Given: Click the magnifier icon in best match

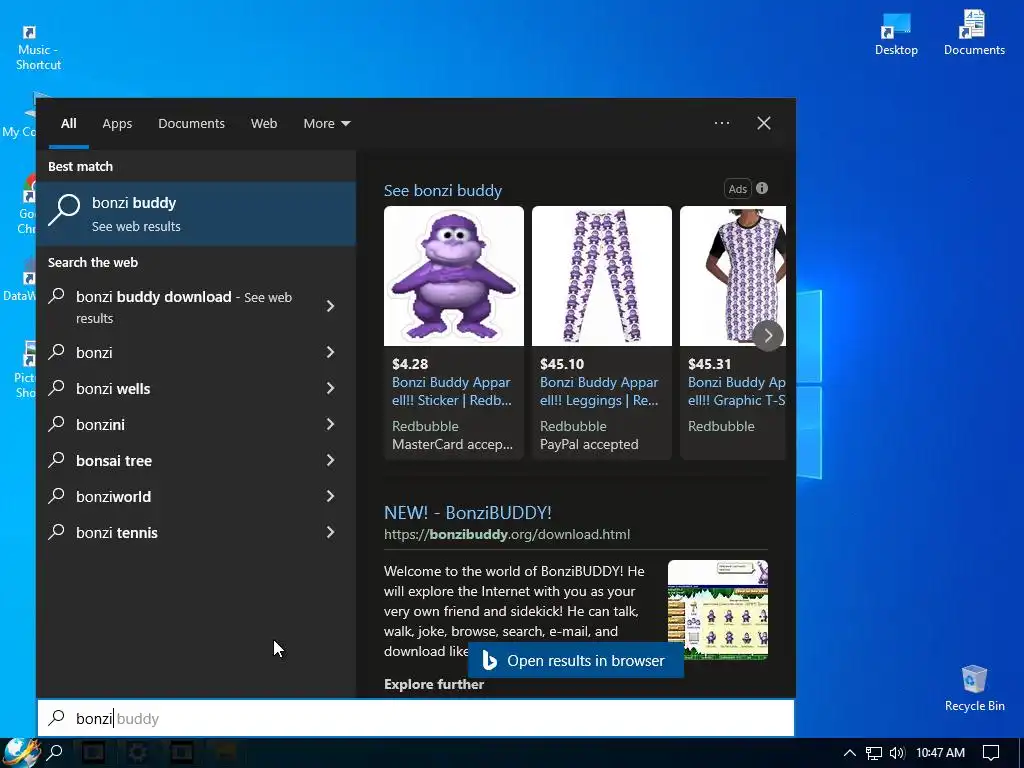Looking at the screenshot, I should [64, 210].
